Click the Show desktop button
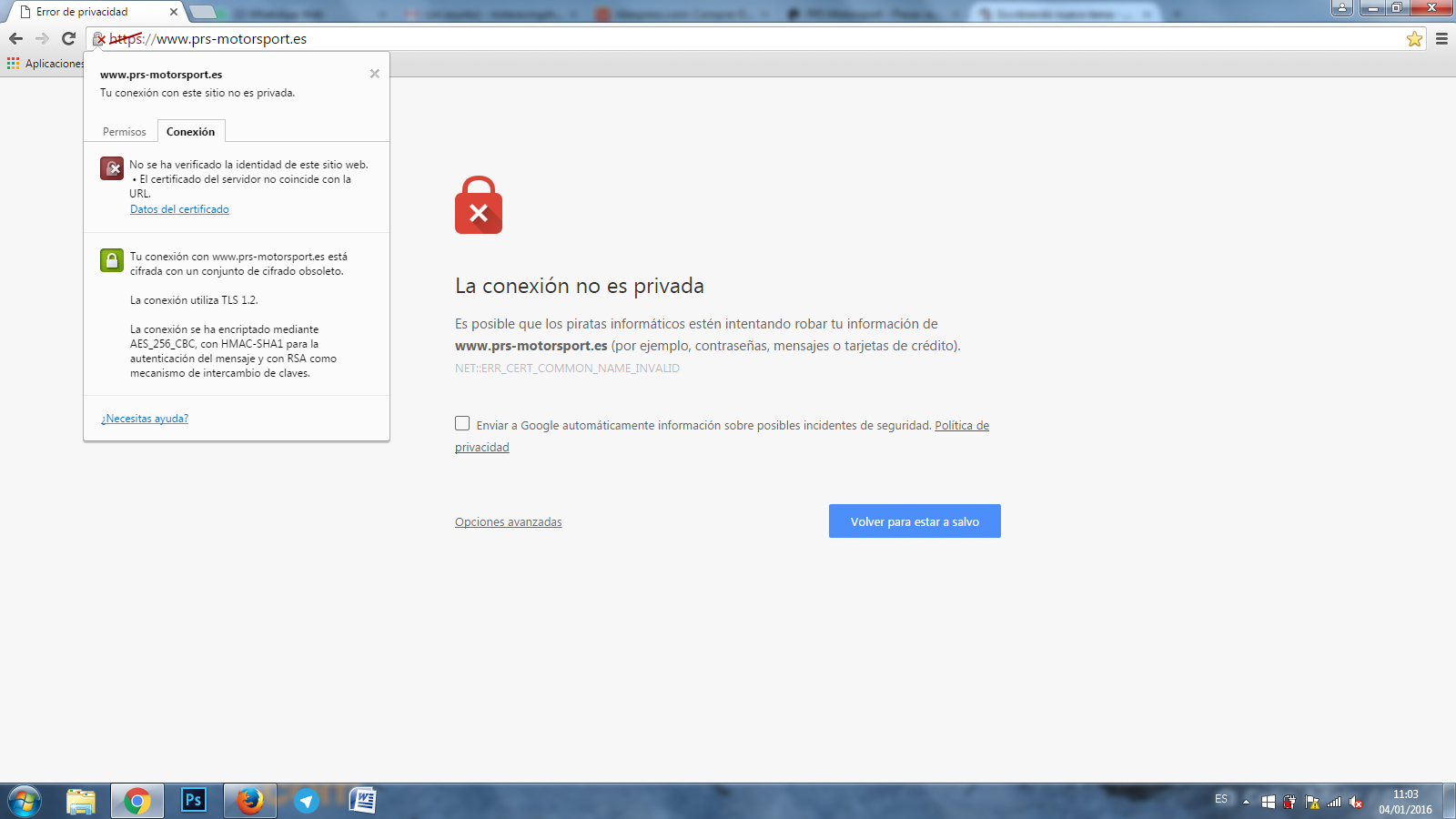Screen dimensions: 1456x819 pos(1450,802)
